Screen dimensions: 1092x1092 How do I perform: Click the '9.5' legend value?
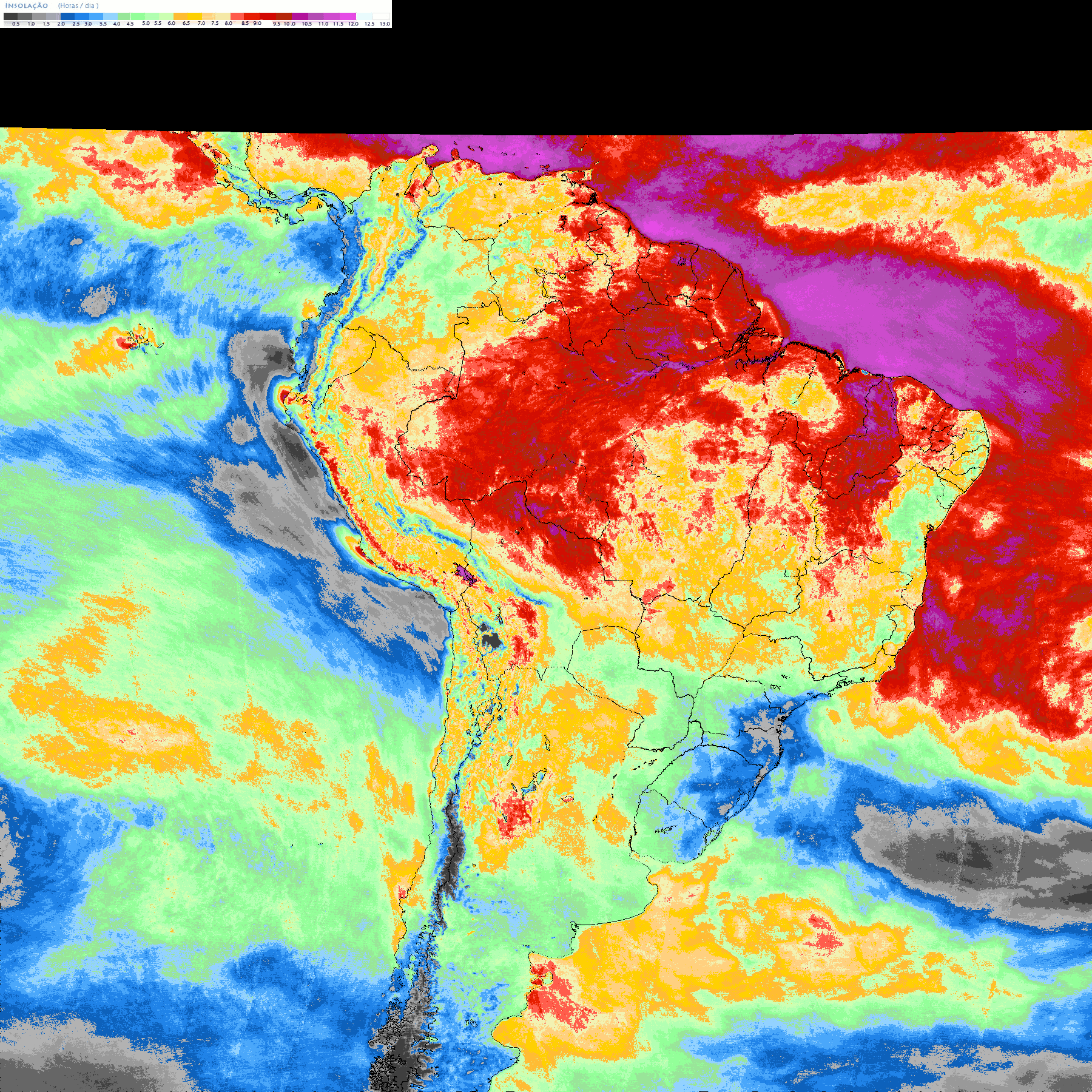(x=277, y=24)
